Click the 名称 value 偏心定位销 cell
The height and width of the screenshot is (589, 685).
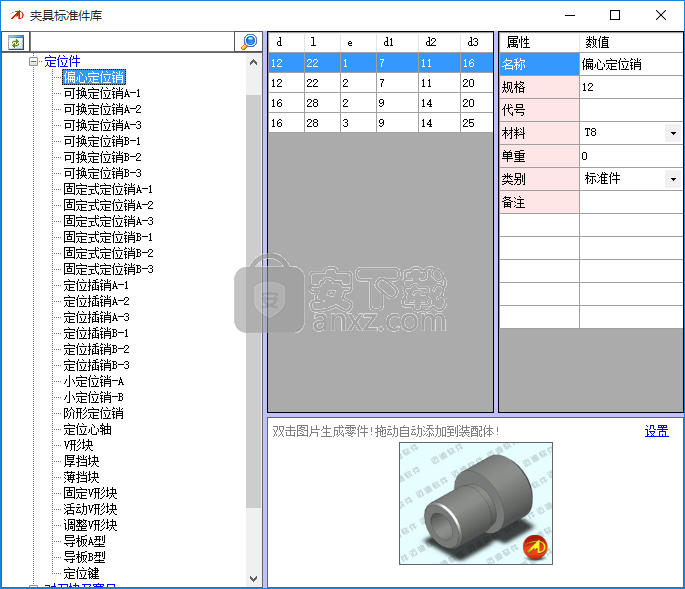631,64
